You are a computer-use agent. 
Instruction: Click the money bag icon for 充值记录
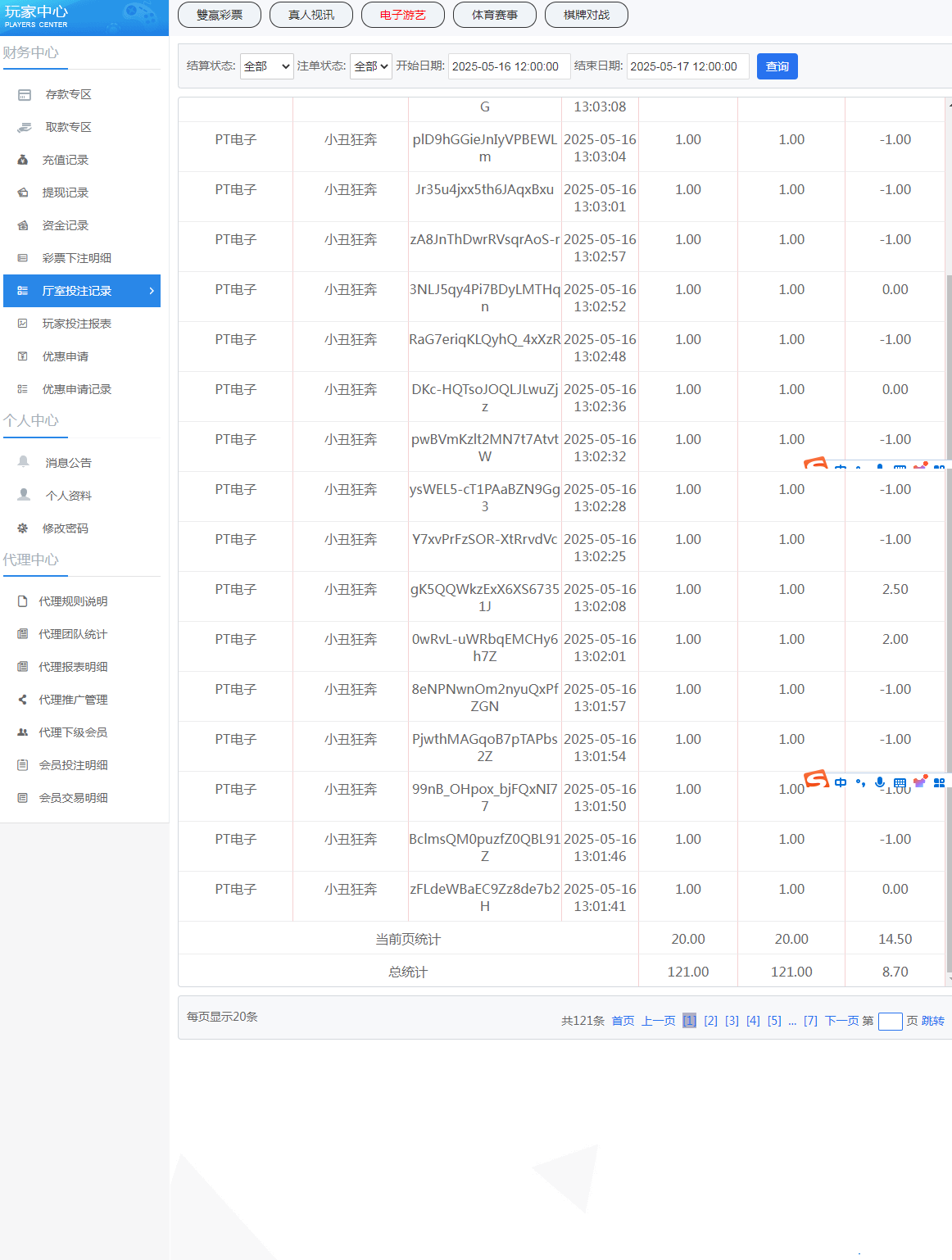coord(23,161)
